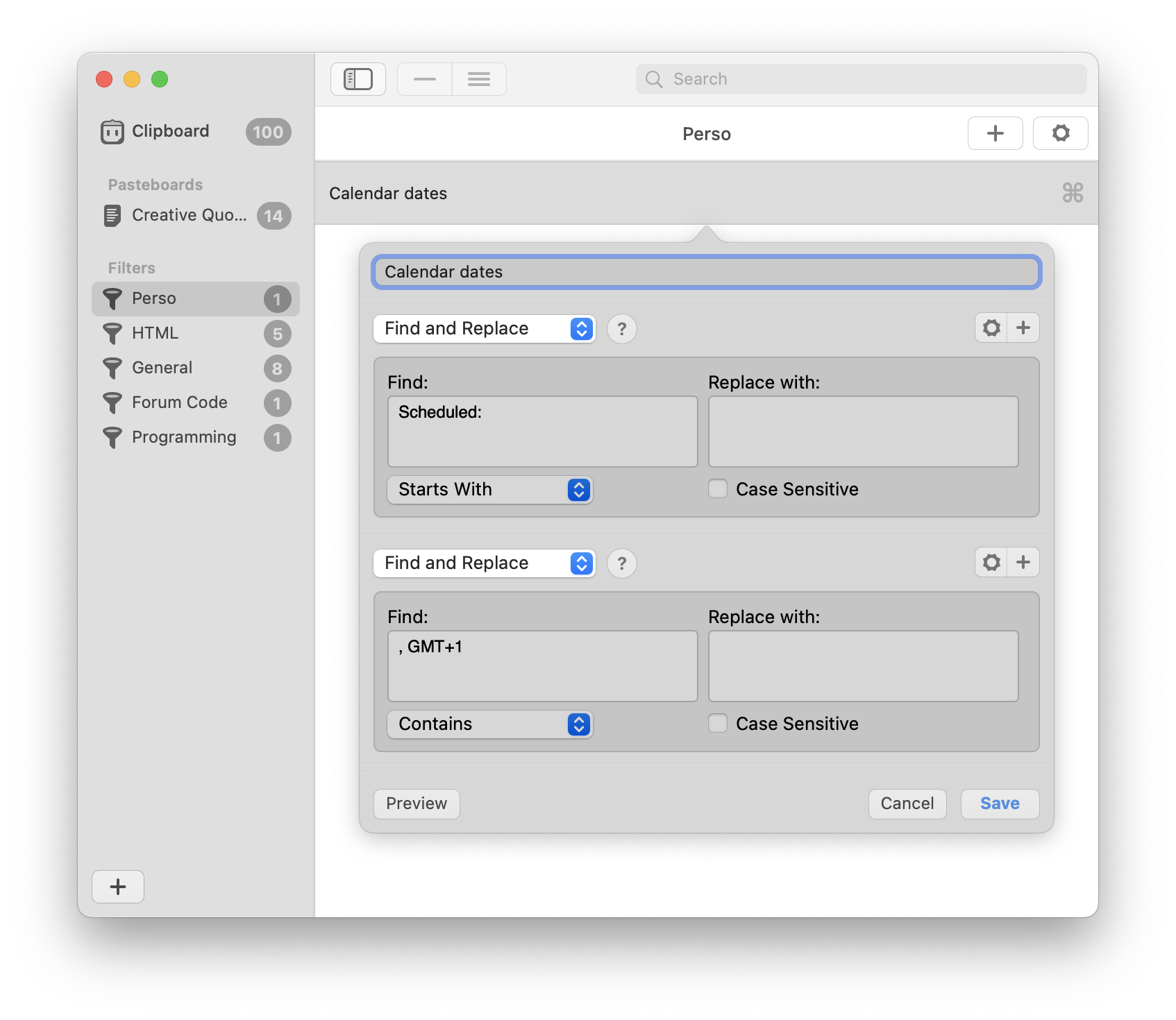Click the keyboard shortcut command symbol
This screenshot has height=1020, width=1176.
coord(1072,193)
